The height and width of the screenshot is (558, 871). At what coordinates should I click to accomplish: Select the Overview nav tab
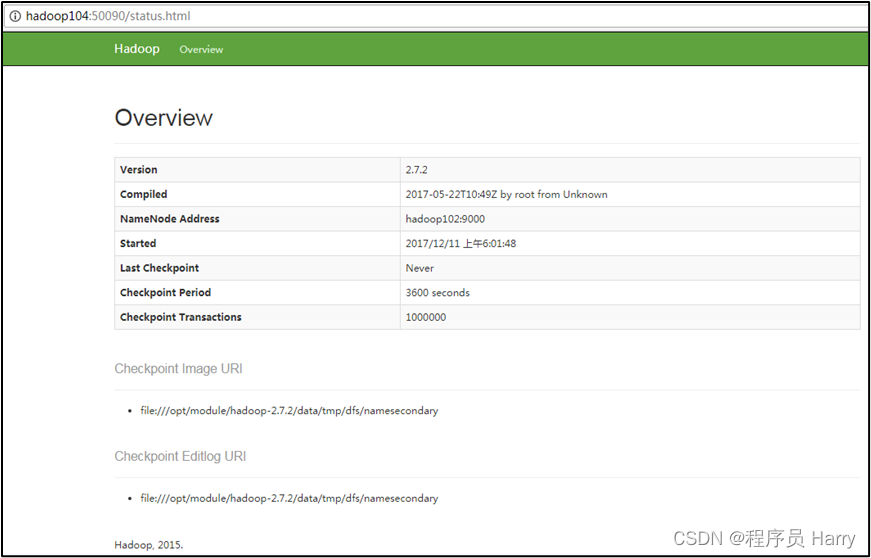tap(201, 49)
